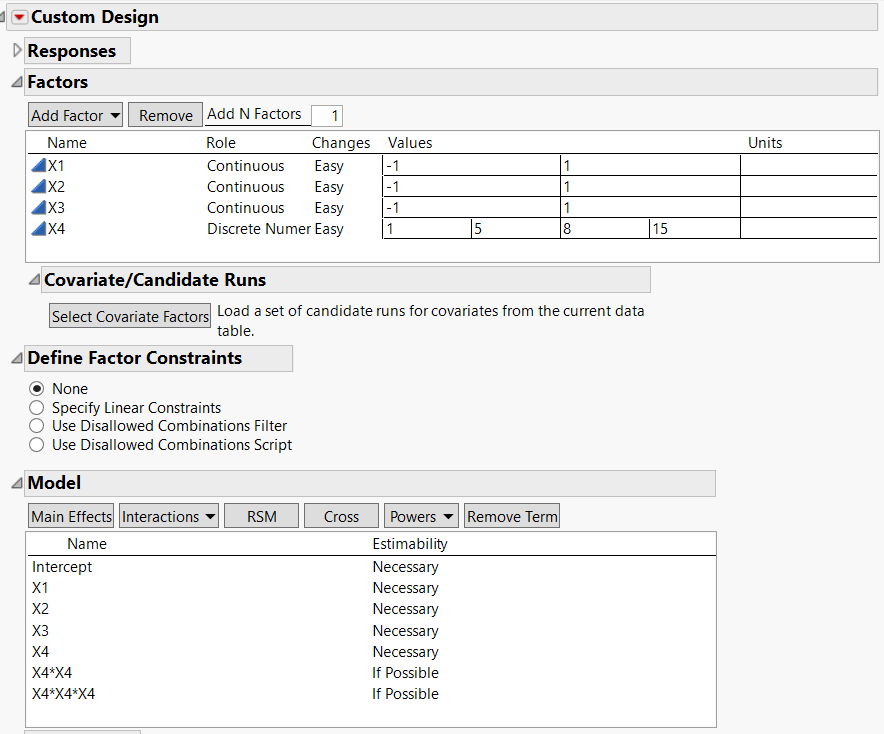This screenshot has height=734, width=884.
Task: Open the Powers dropdown menu
Action: click(421, 516)
